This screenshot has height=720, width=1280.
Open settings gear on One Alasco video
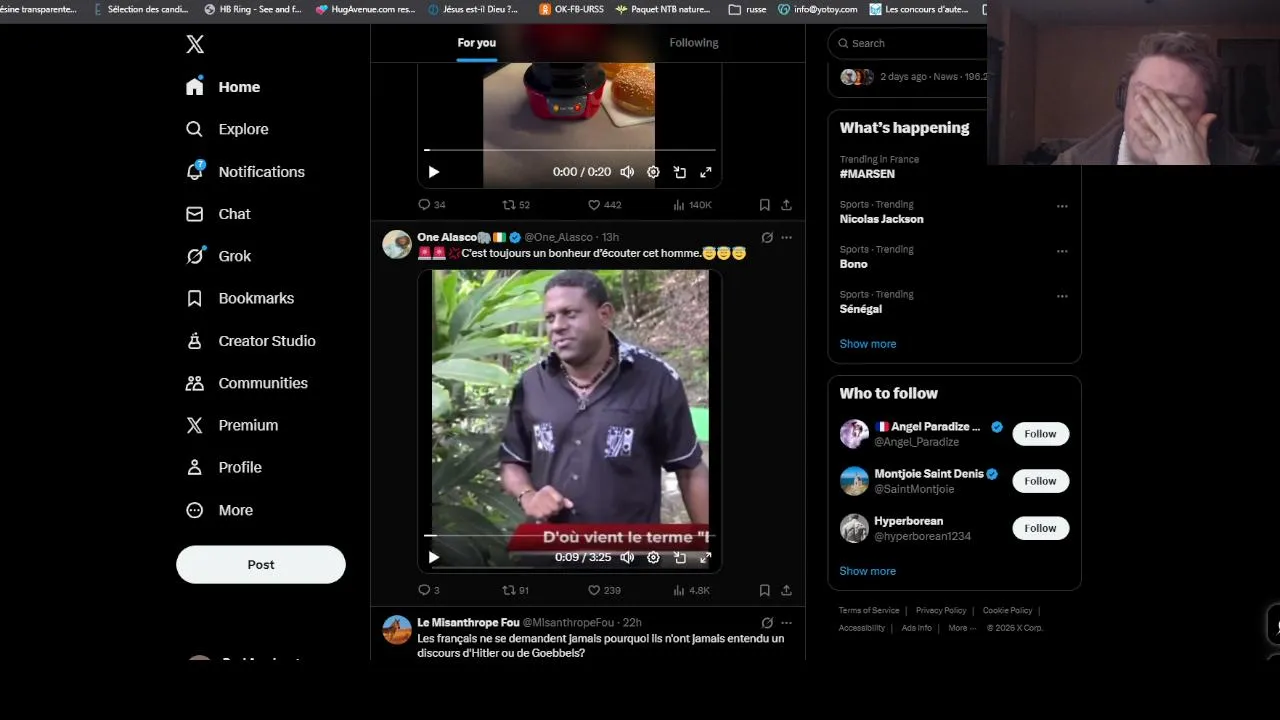pos(653,557)
